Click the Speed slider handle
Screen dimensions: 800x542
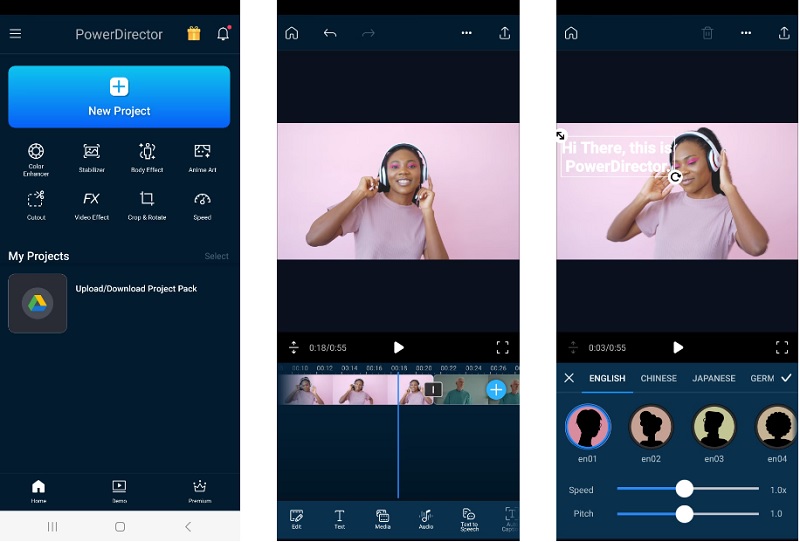[x=684, y=489]
